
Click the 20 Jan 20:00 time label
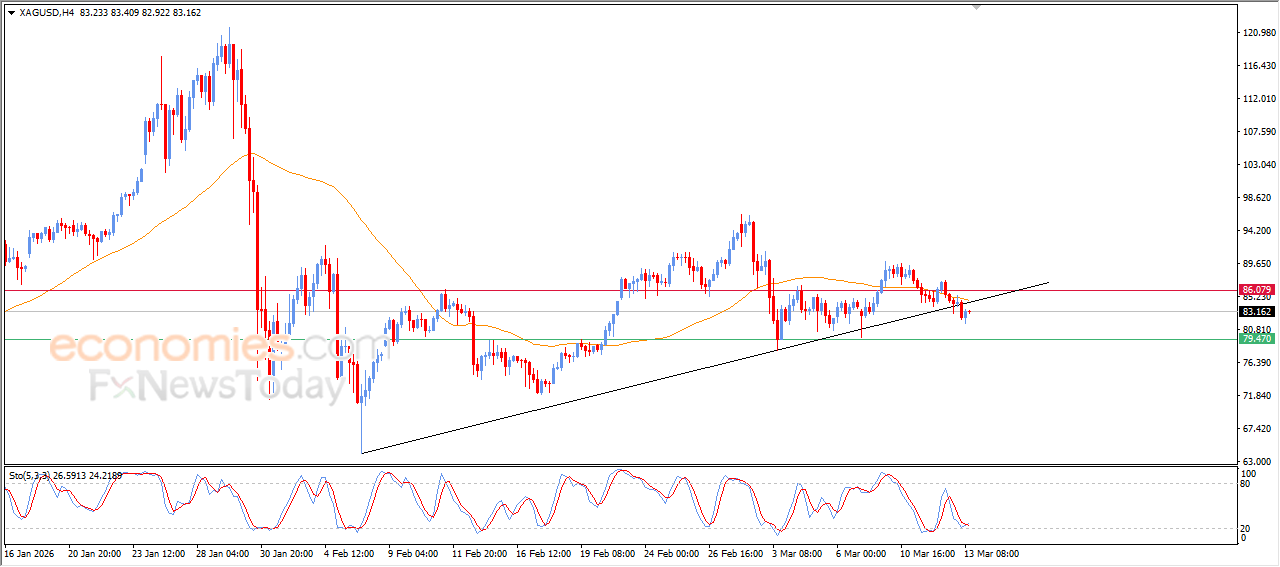tap(94, 552)
